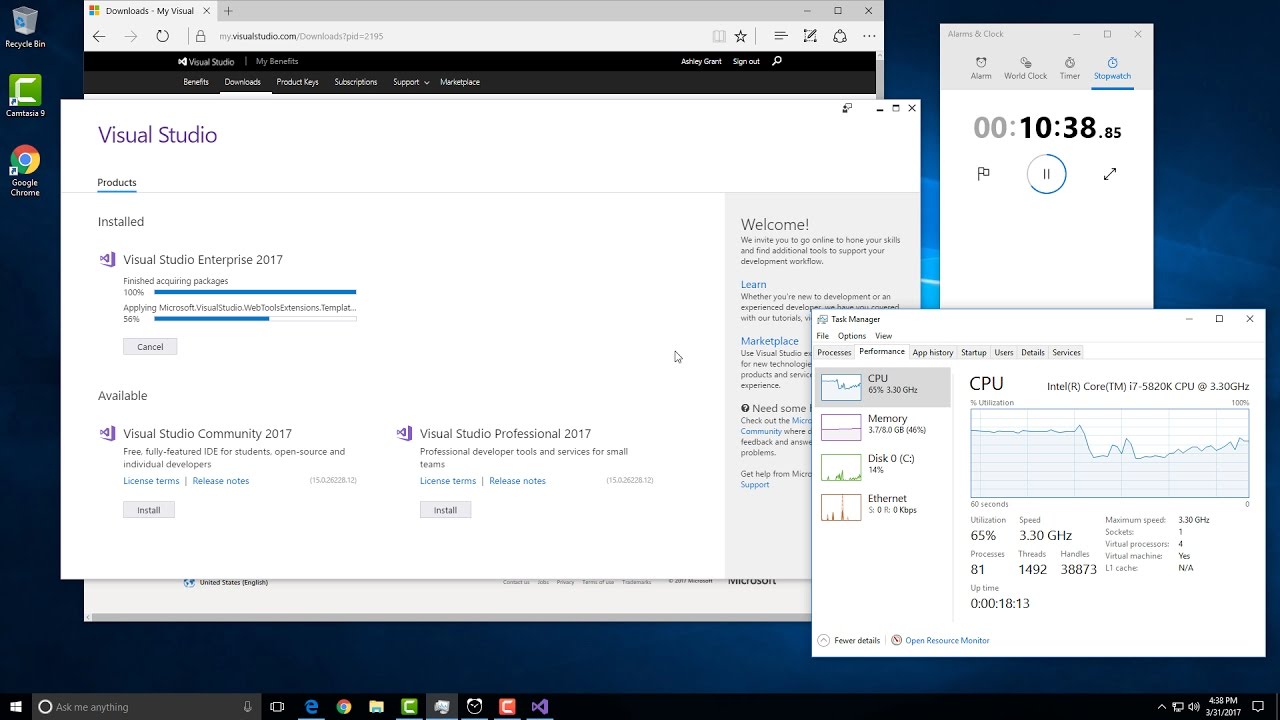Open Edge share icon
The image size is (1280, 720).
coord(840,36)
